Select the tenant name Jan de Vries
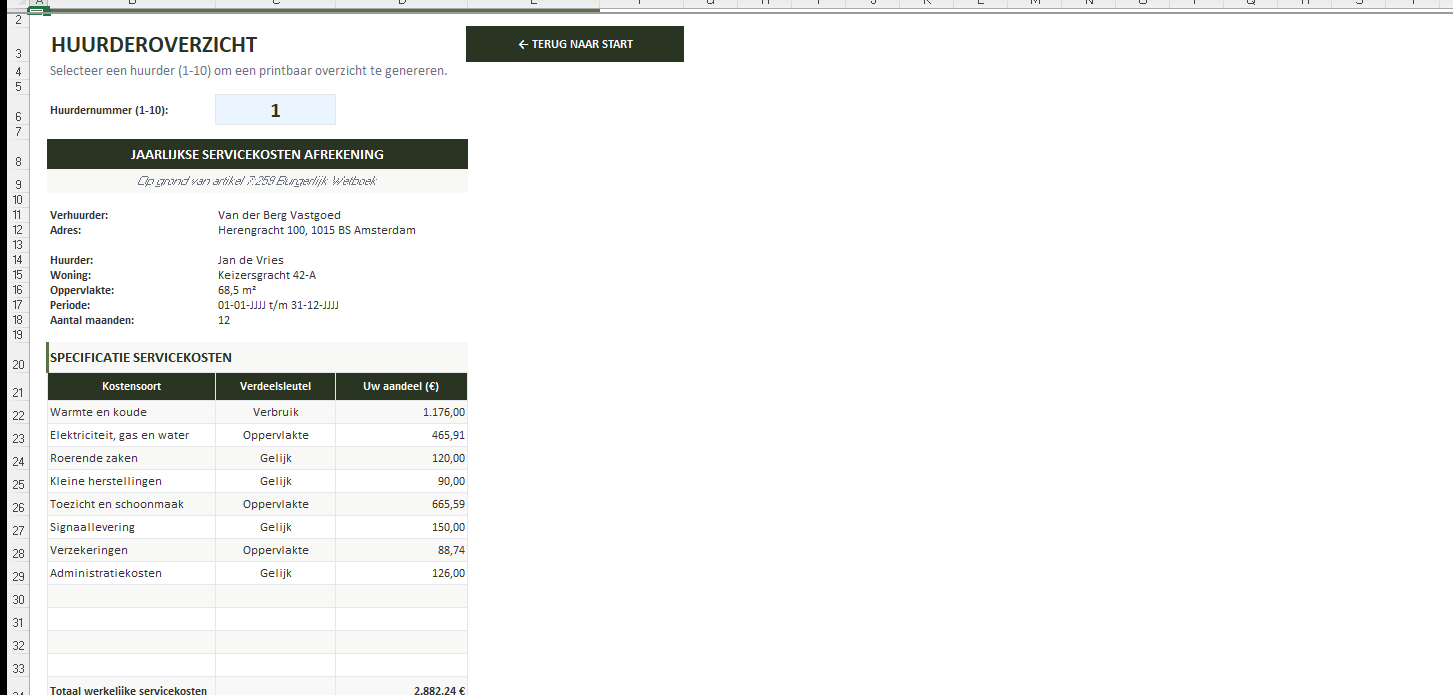The image size is (1453, 695). 251,260
